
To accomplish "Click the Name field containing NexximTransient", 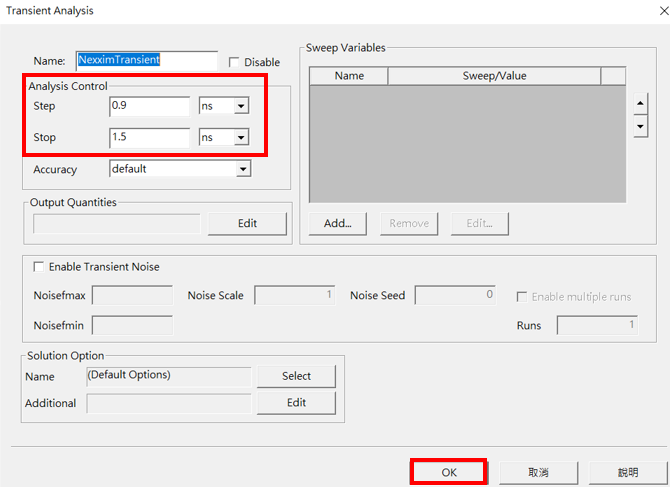I will (x=147, y=61).
